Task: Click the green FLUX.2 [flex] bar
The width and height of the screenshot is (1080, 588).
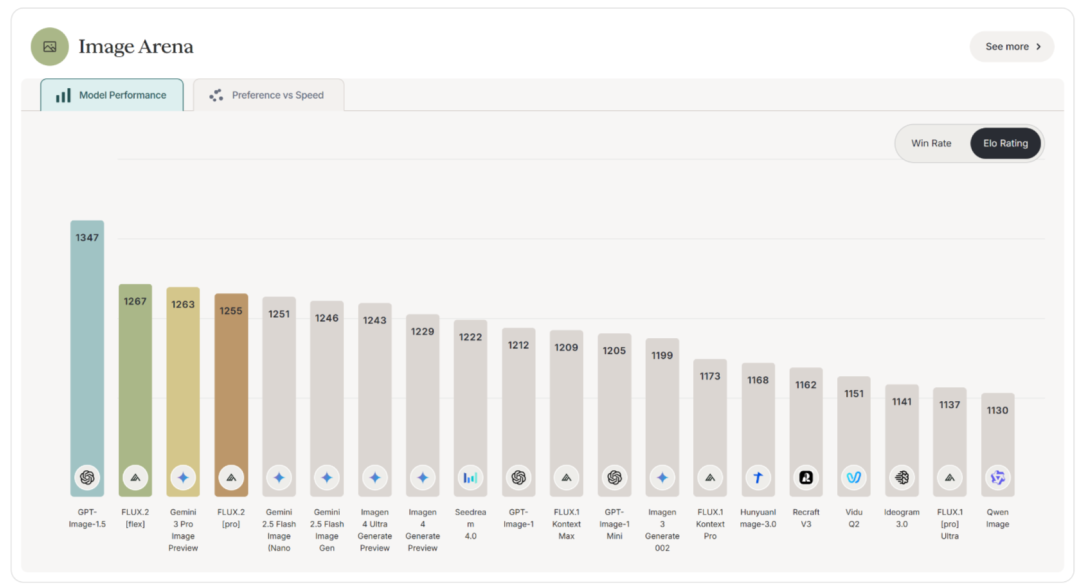Action: coord(135,390)
